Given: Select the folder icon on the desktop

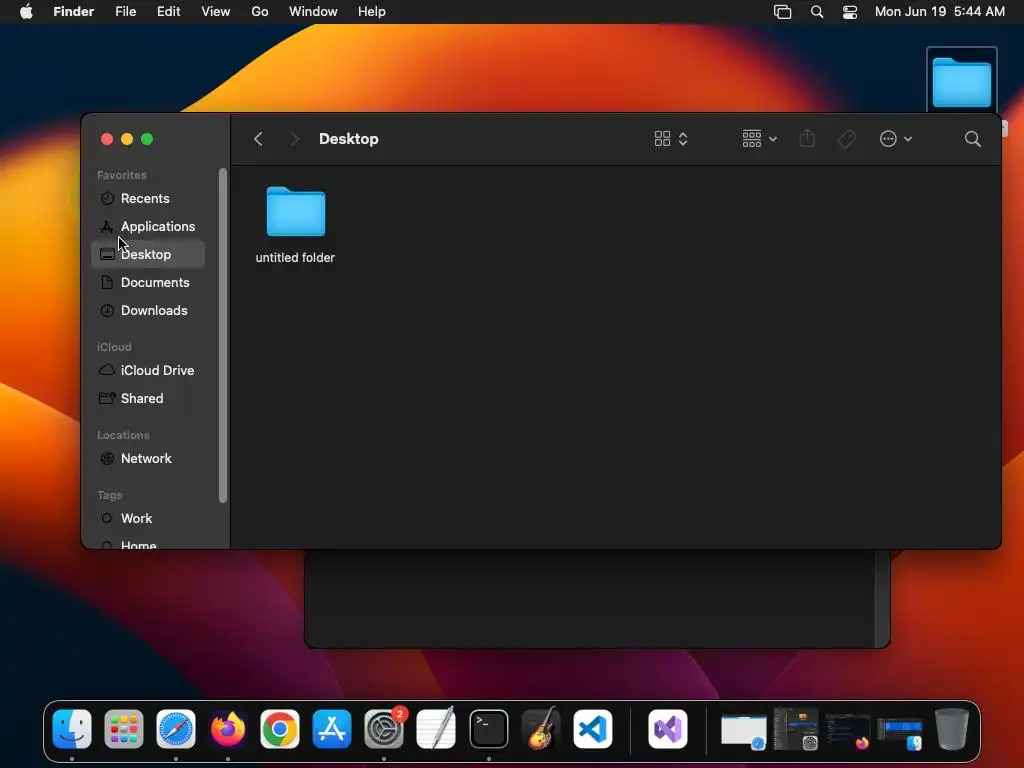Looking at the screenshot, I should [961, 82].
